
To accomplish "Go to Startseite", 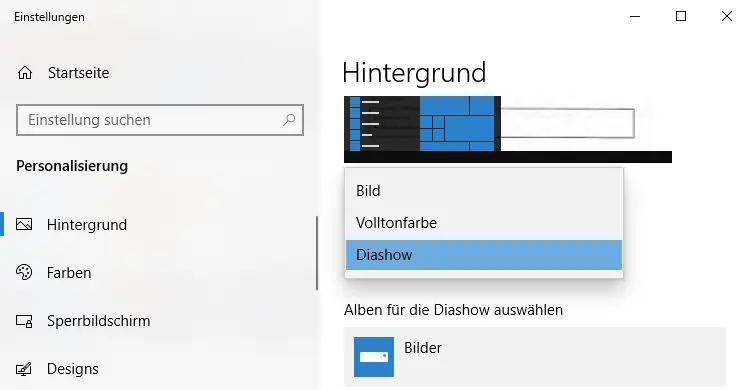I will pos(78,73).
